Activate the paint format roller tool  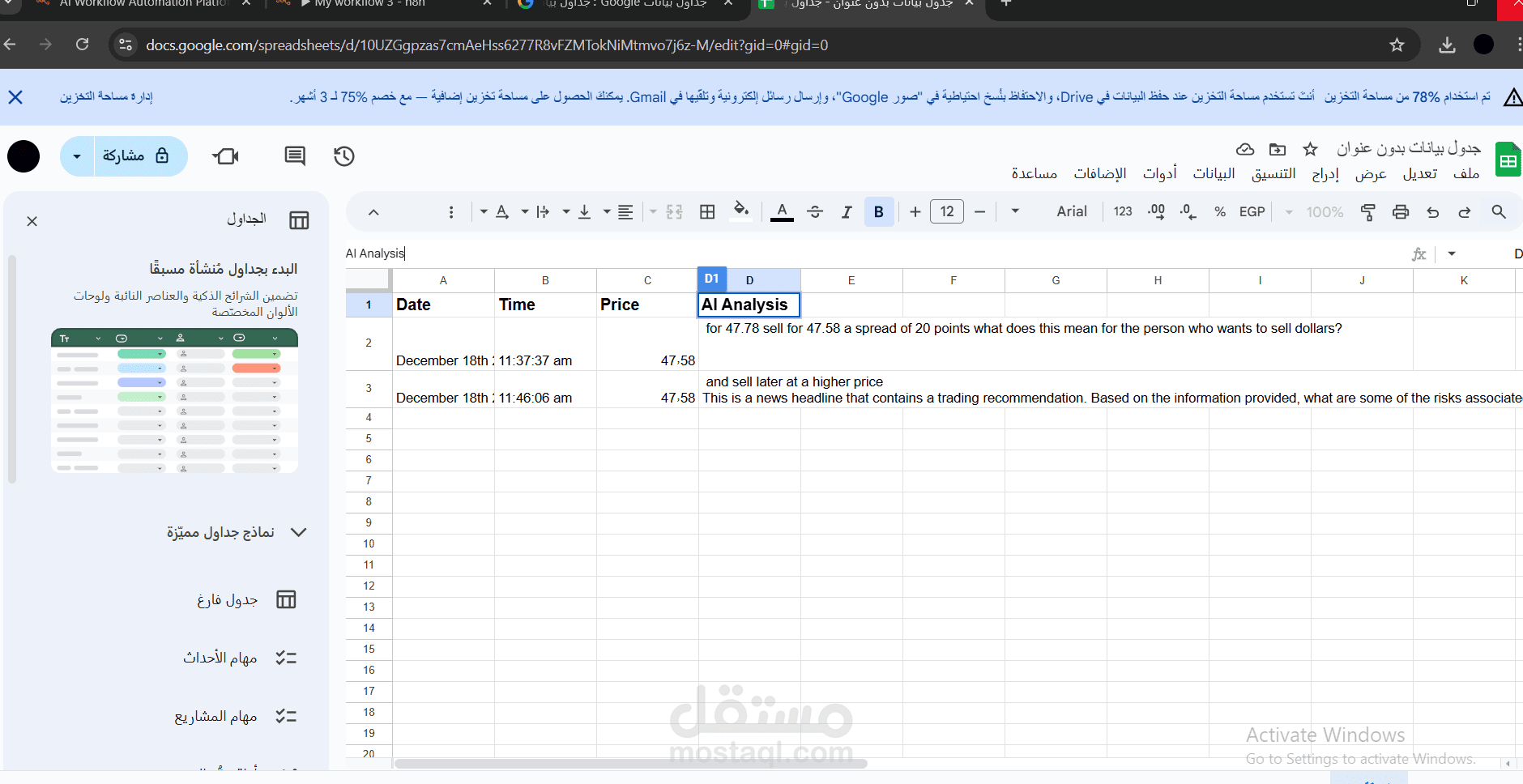(x=1368, y=212)
